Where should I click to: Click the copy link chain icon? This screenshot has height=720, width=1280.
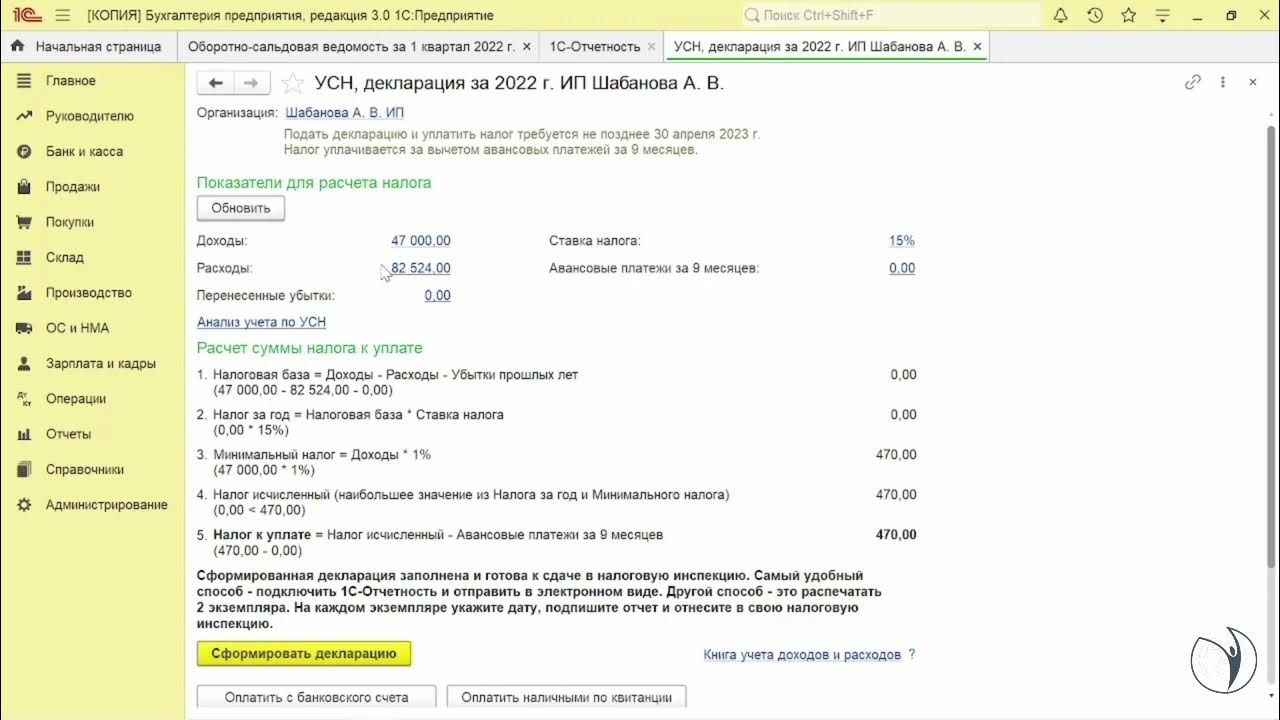click(1192, 83)
